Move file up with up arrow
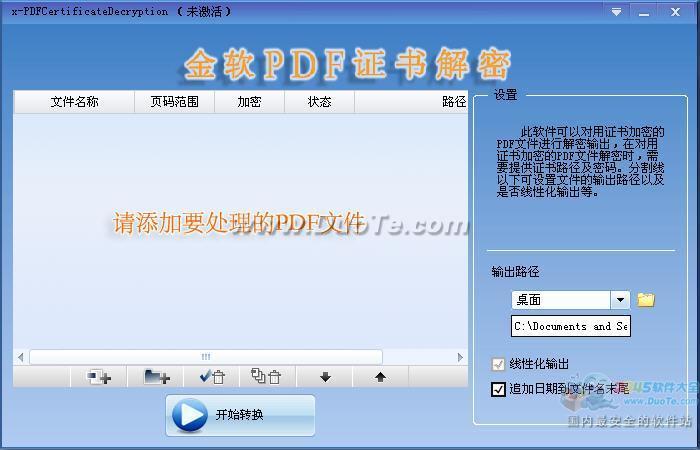 380,377
